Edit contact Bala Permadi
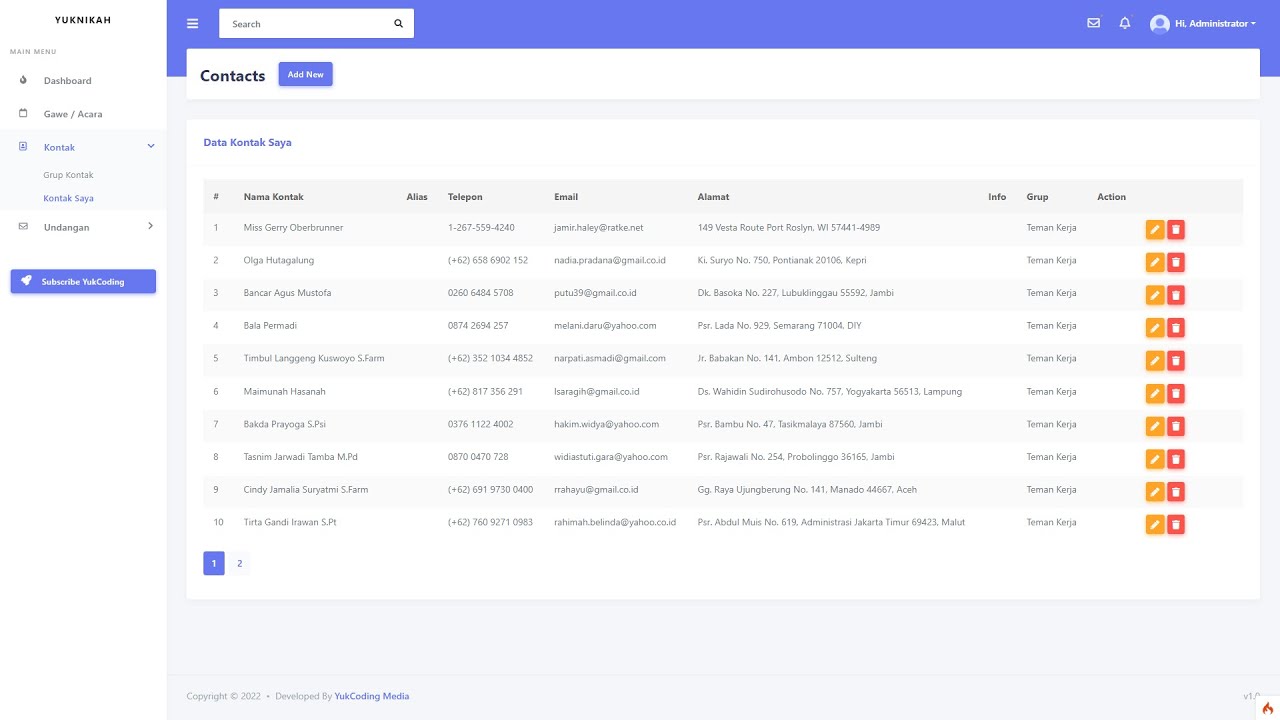1280x720 pixels. 1155,328
